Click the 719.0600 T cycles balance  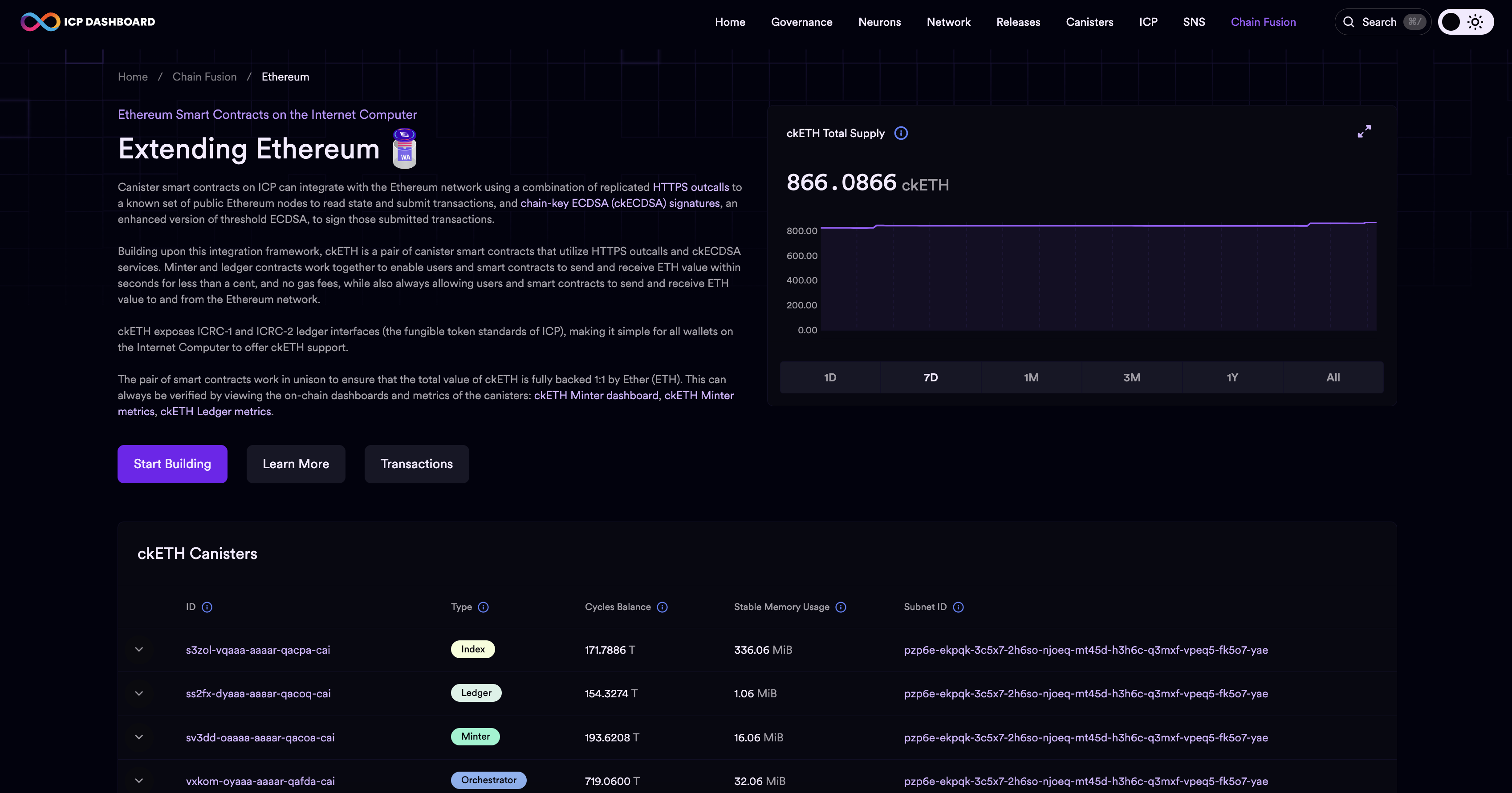[x=612, y=781]
